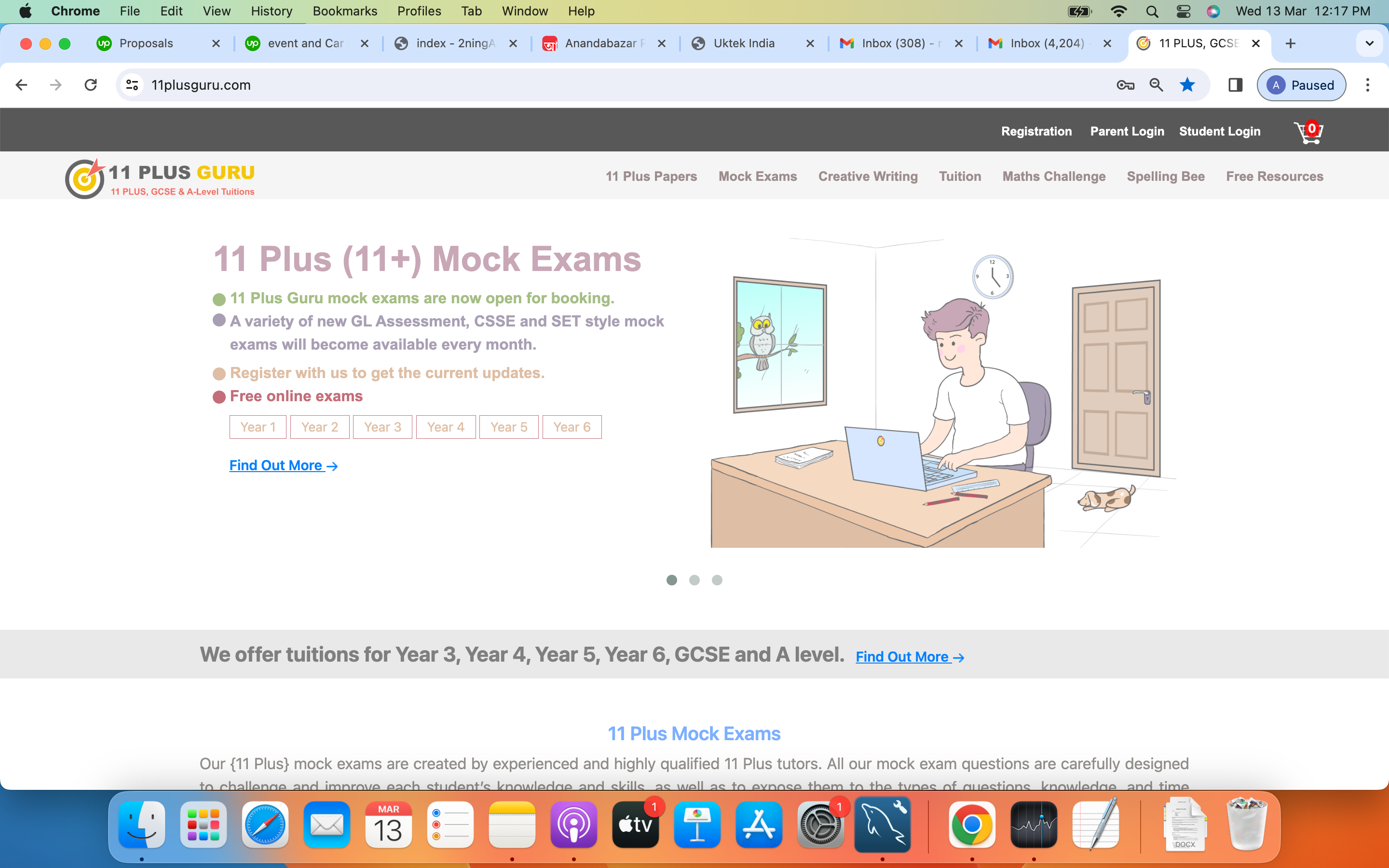Open the Paused profile button
The image size is (1389, 868).
1301,85
